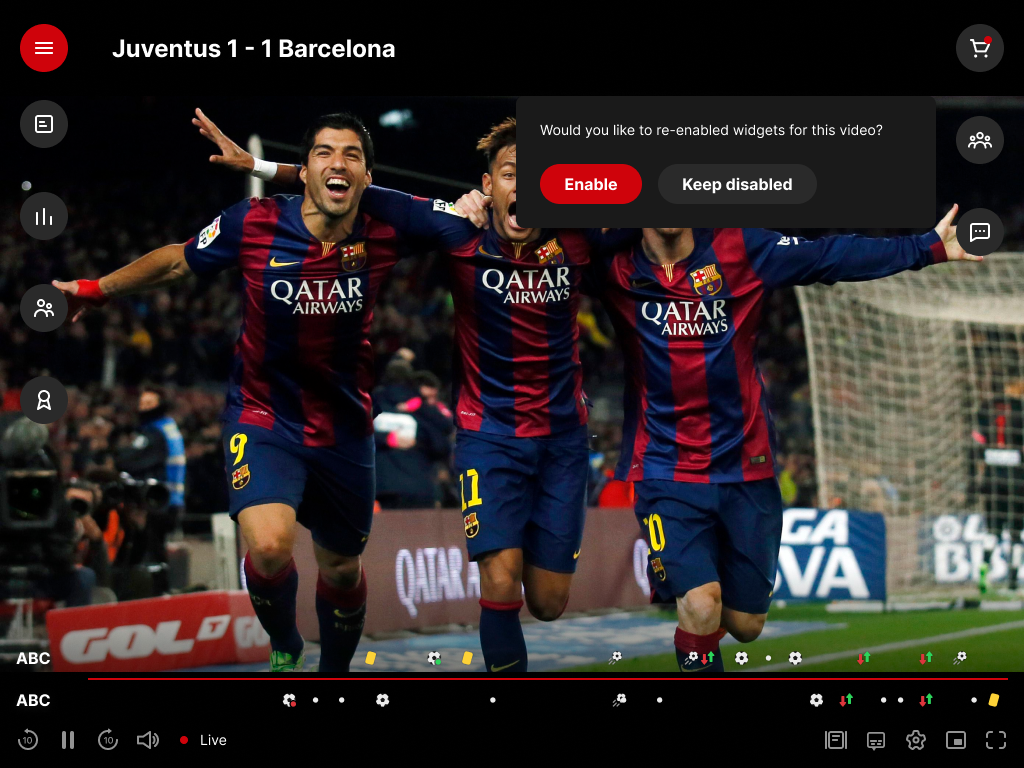The width and height of the screenshot is (1024, 768).
Task: Click ABC label below the progress bar
Action: tap(33, 700)
